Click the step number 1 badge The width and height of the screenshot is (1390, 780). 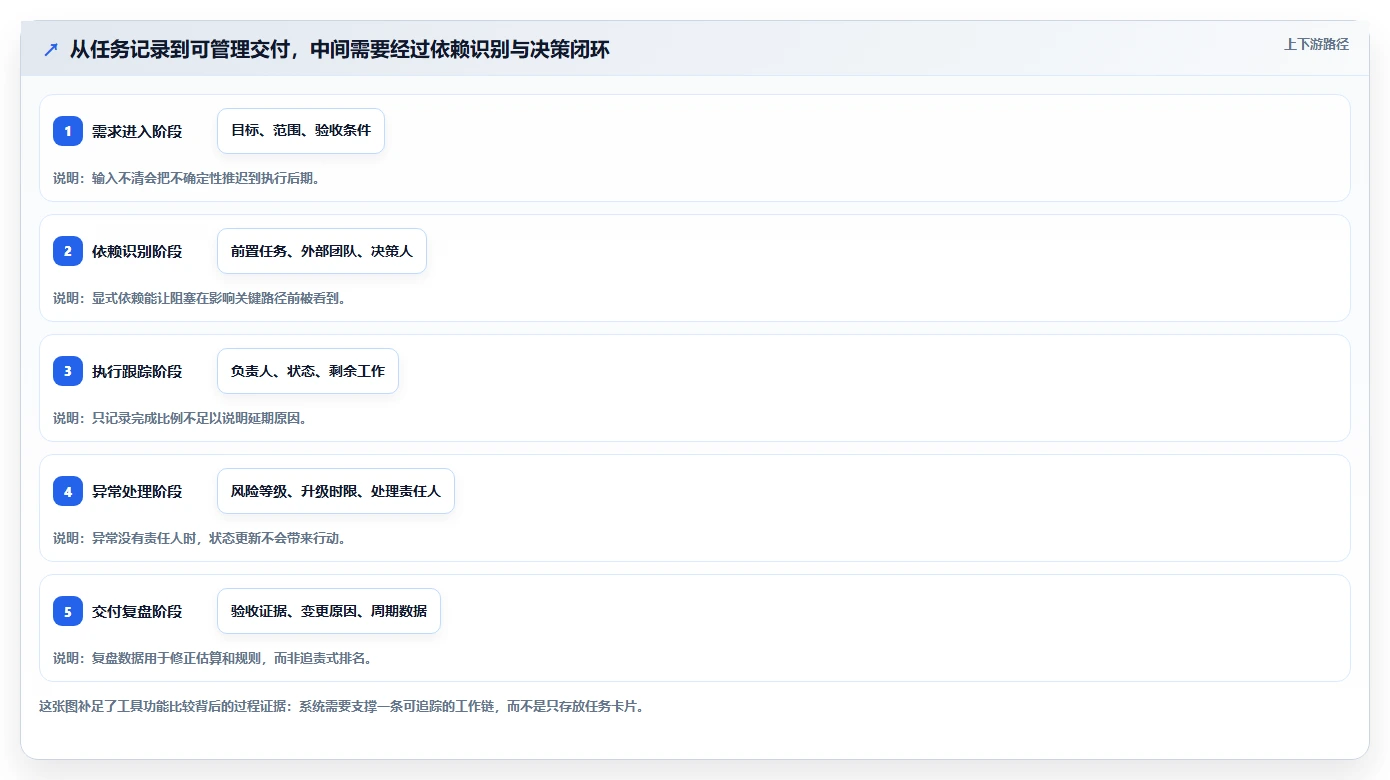pos(68,131)
